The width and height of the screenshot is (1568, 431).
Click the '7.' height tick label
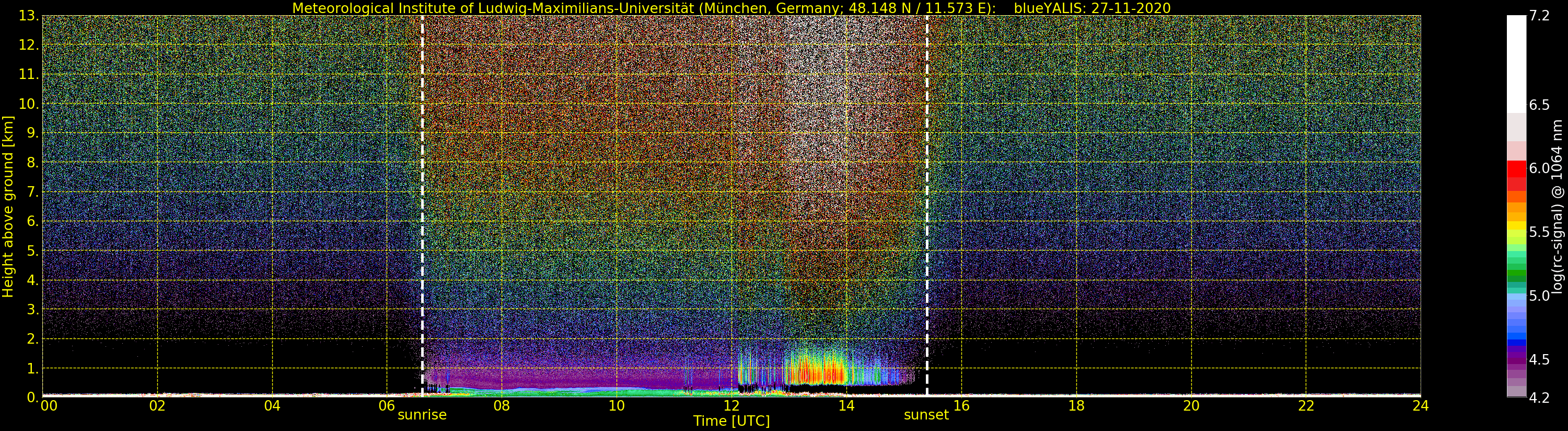click(33, 192)
